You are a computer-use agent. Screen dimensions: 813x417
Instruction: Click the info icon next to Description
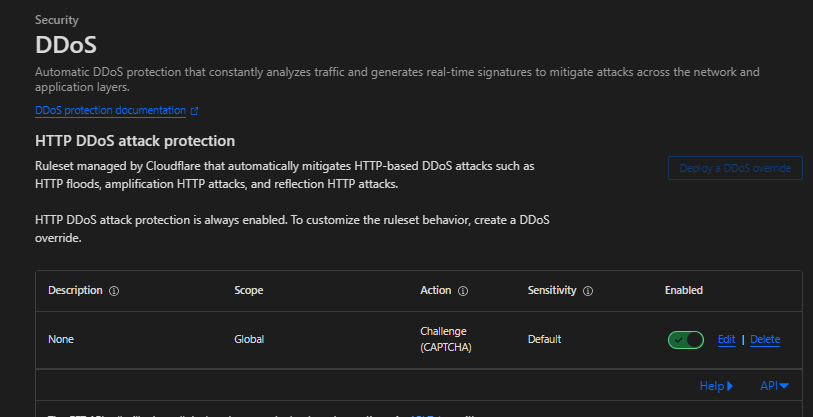[114, 291]
